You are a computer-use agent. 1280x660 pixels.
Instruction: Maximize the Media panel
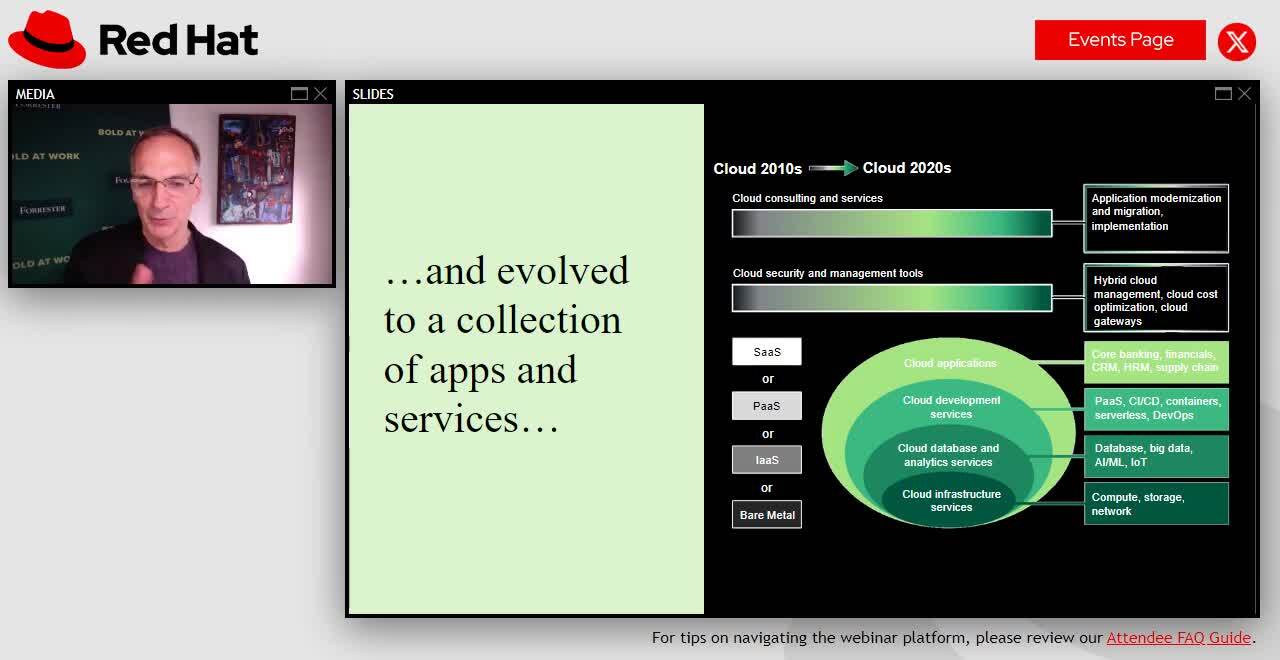tap(299, 93)
